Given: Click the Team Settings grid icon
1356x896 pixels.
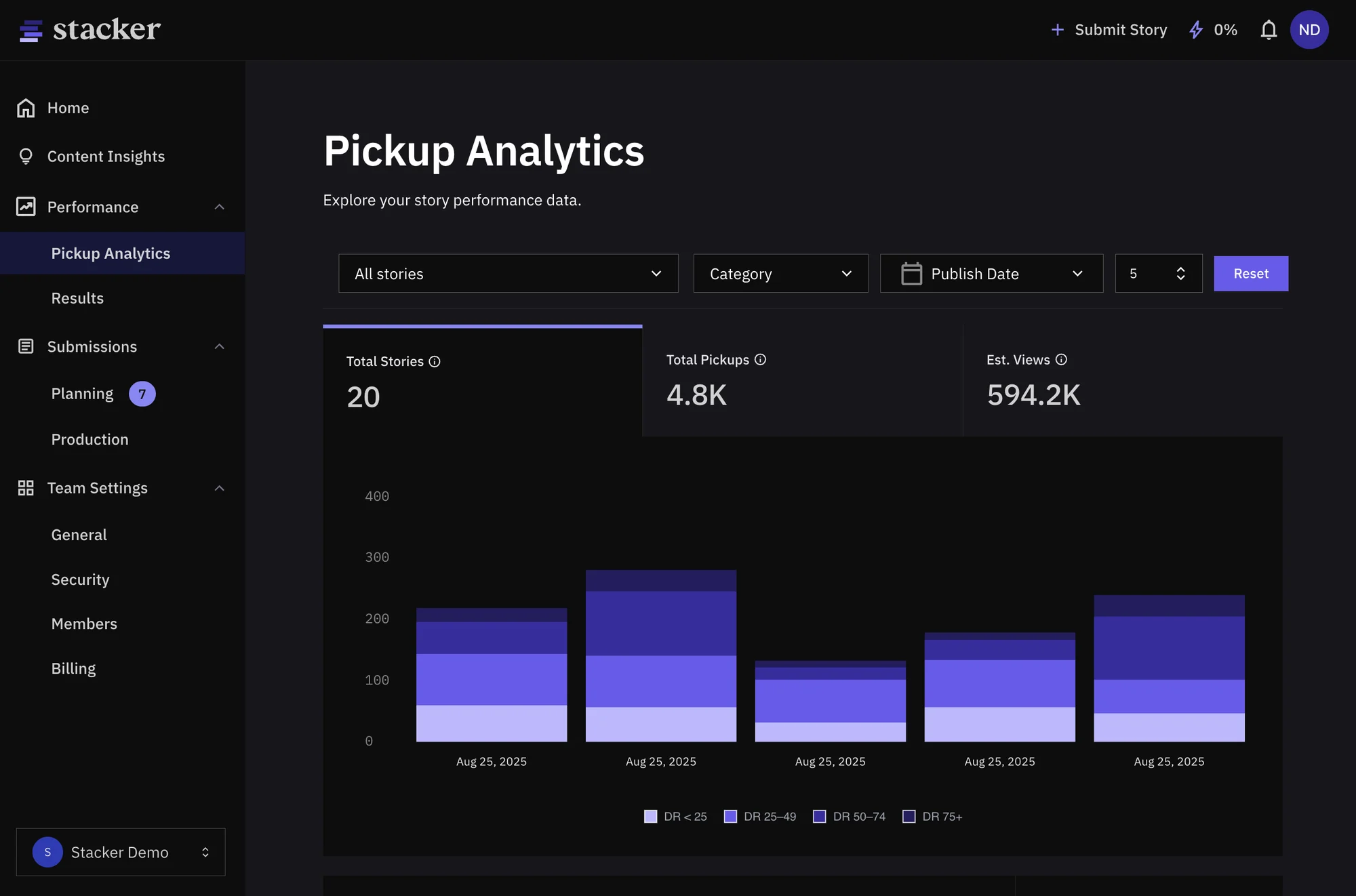Looking at the screenshot, I should pyautogui.click(x=26, y=488).
